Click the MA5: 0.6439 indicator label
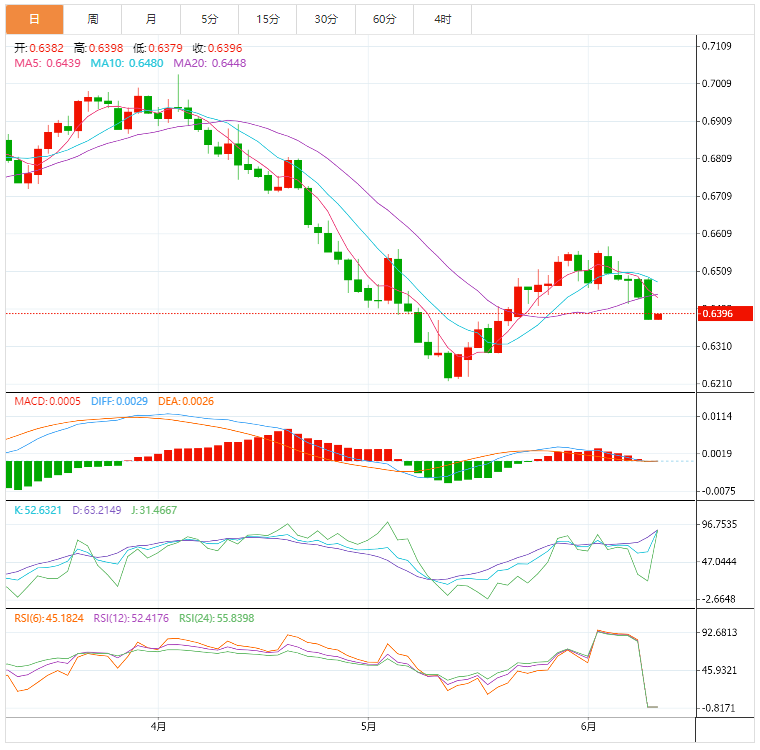This screenshot has width=760, height=750. 48,63
